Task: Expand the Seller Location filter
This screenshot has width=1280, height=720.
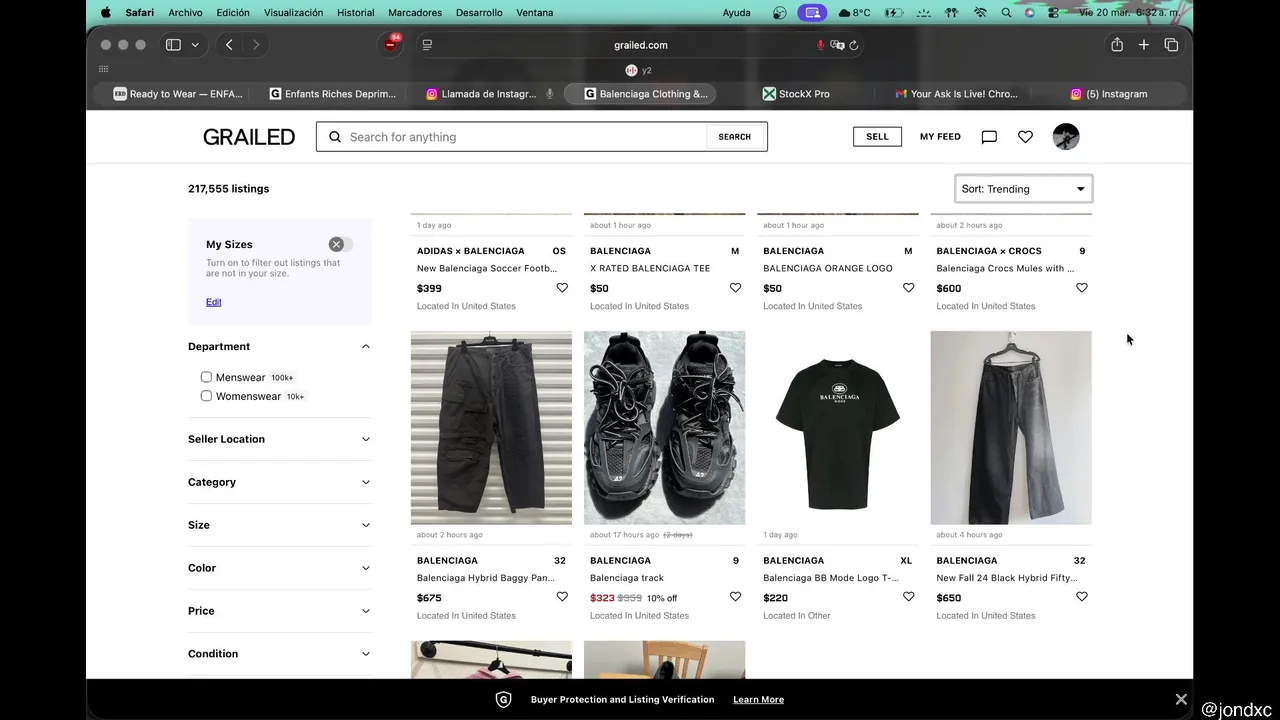Action: (279, 439)
